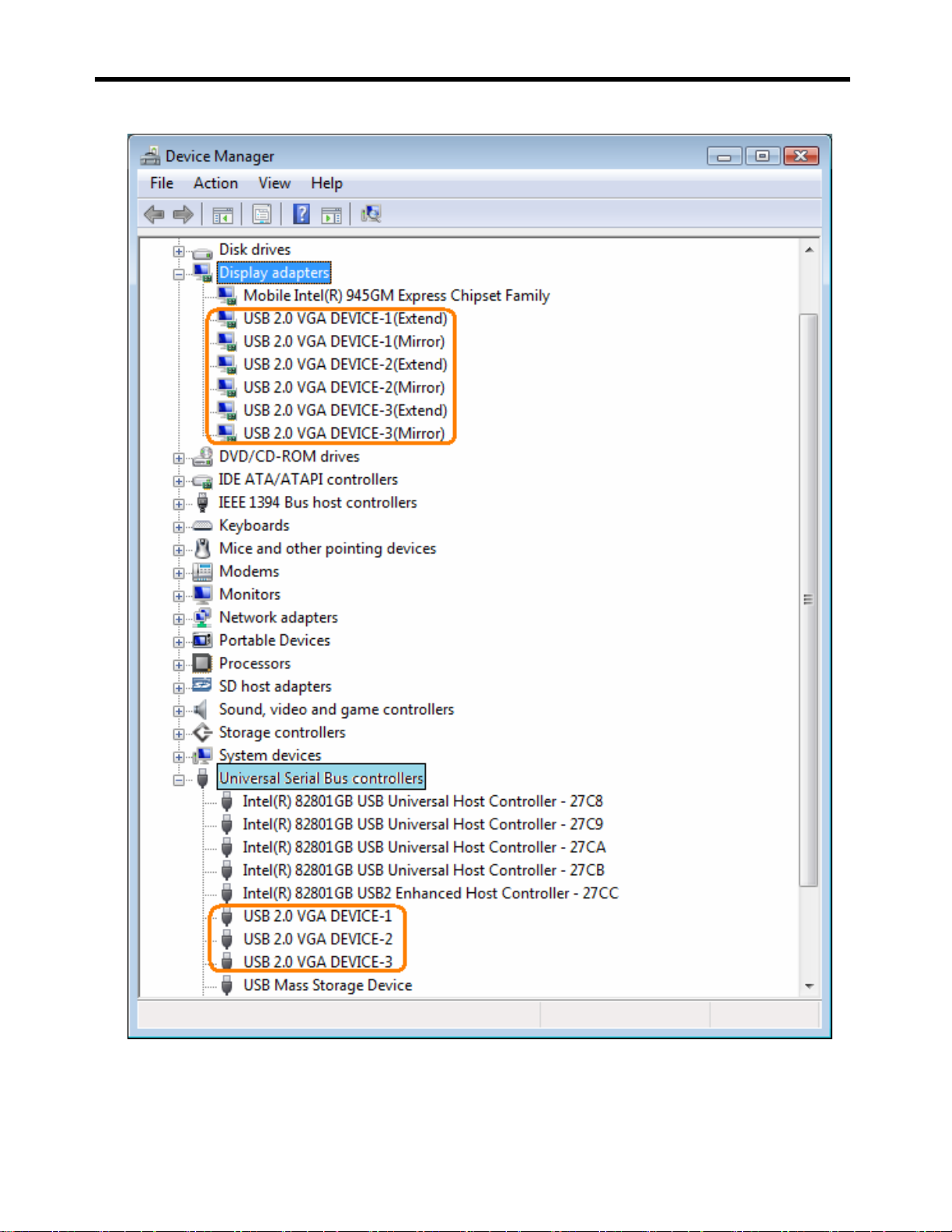
Task: Select USB2 Enhanced Host Controller - 27CC
Action: (x=431, y=893)
